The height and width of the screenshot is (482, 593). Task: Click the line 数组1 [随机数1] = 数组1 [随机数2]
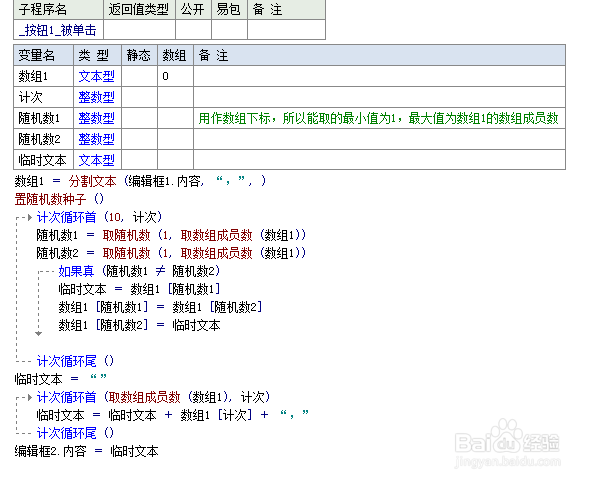click(160, 307)
